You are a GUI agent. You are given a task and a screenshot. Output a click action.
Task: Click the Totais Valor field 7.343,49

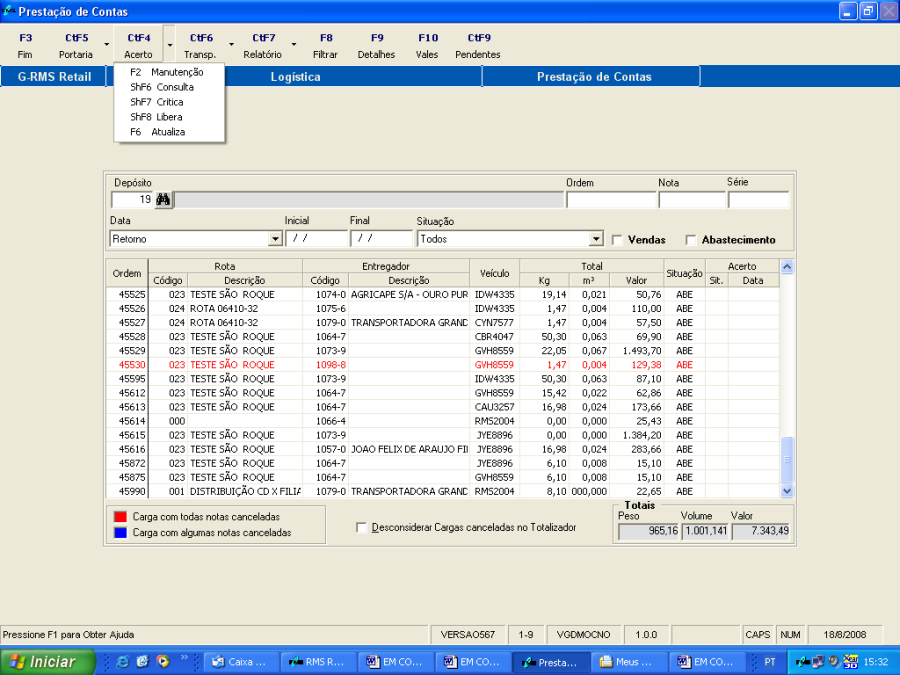pos(761,531)
